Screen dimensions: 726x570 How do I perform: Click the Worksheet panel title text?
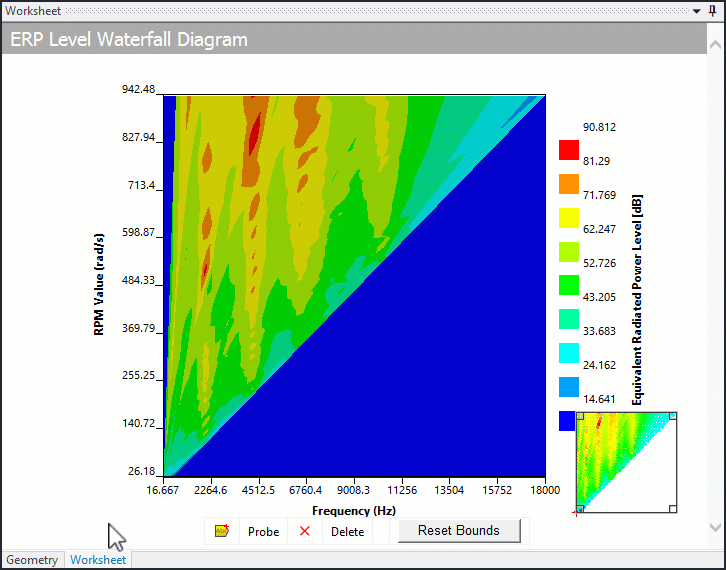(x=33, y=11)
